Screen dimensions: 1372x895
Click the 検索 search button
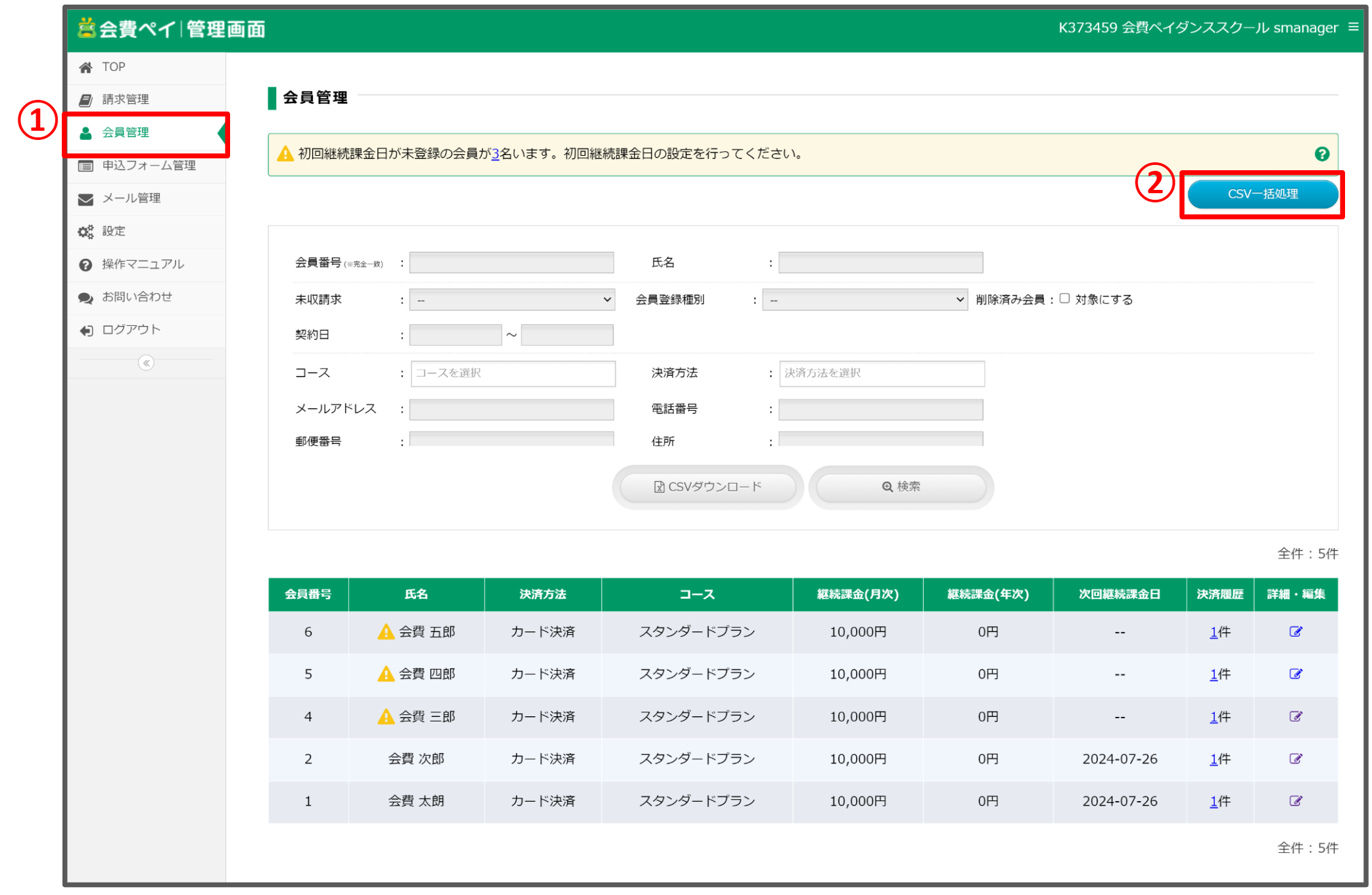(x=901, y=487)
